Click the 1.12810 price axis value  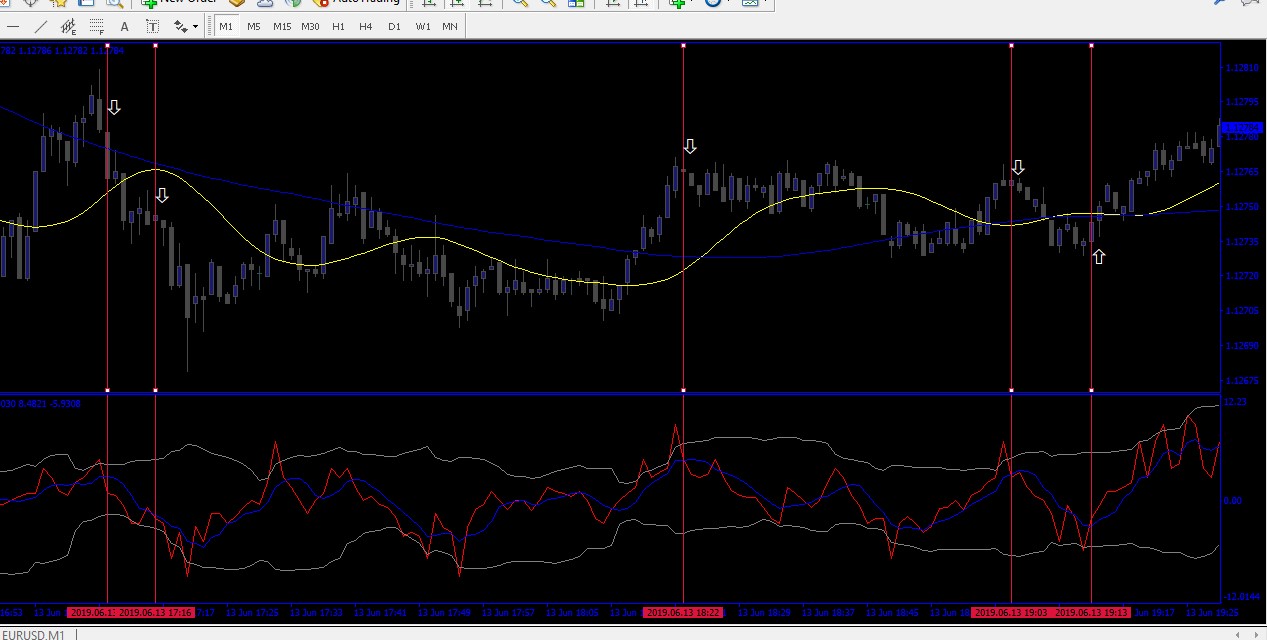[x=1242, y=68]
